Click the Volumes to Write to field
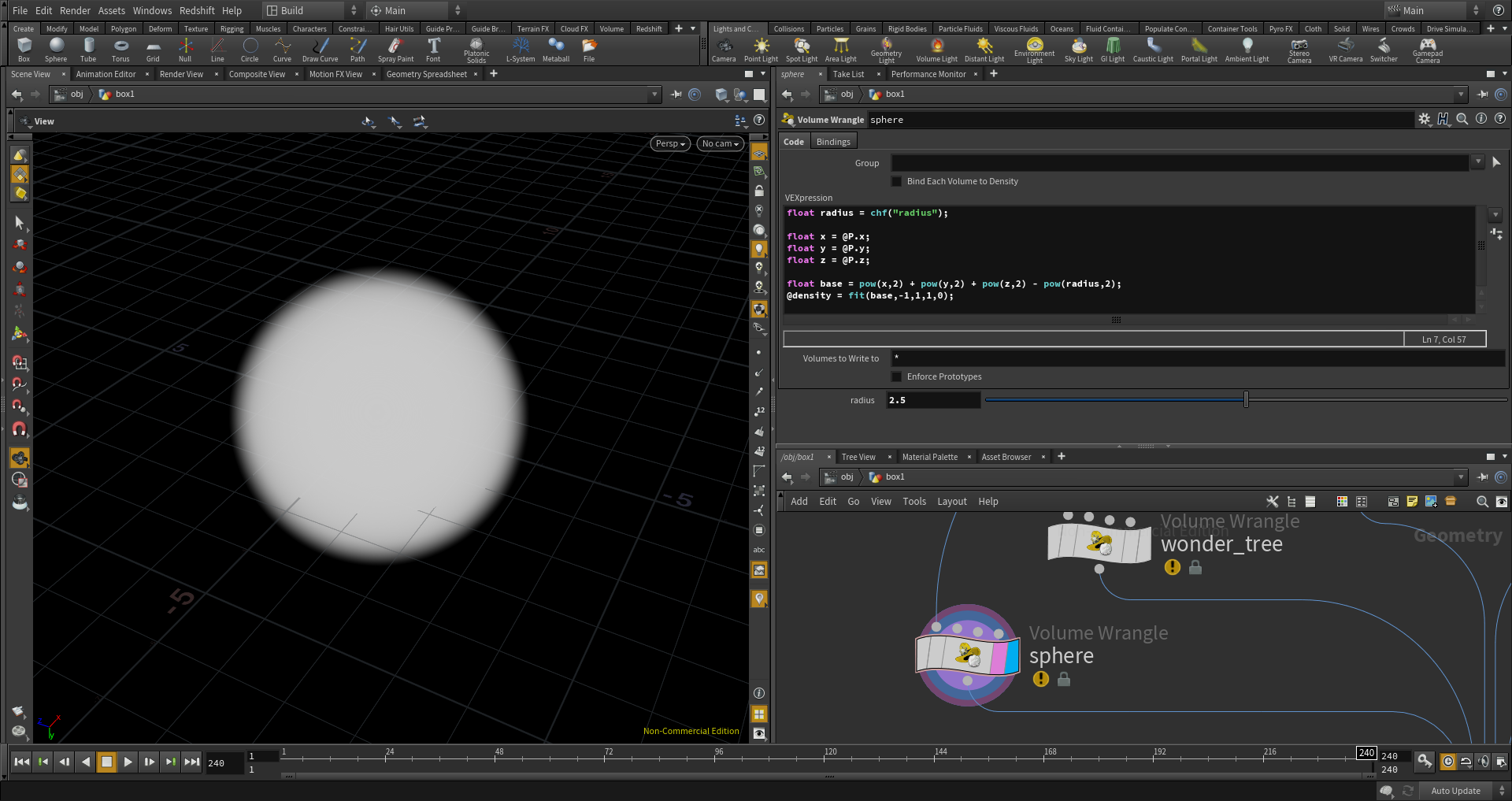The height and width of the screenshot is (801, 1512). 1197,358
